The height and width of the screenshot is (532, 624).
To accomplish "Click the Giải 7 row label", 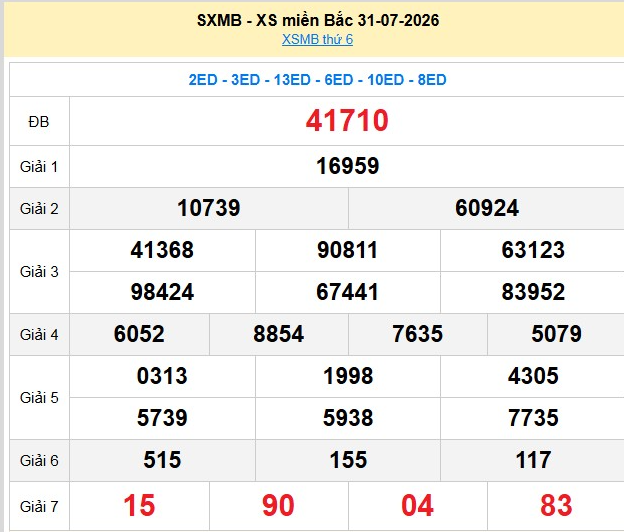I will tap(39, 507).
